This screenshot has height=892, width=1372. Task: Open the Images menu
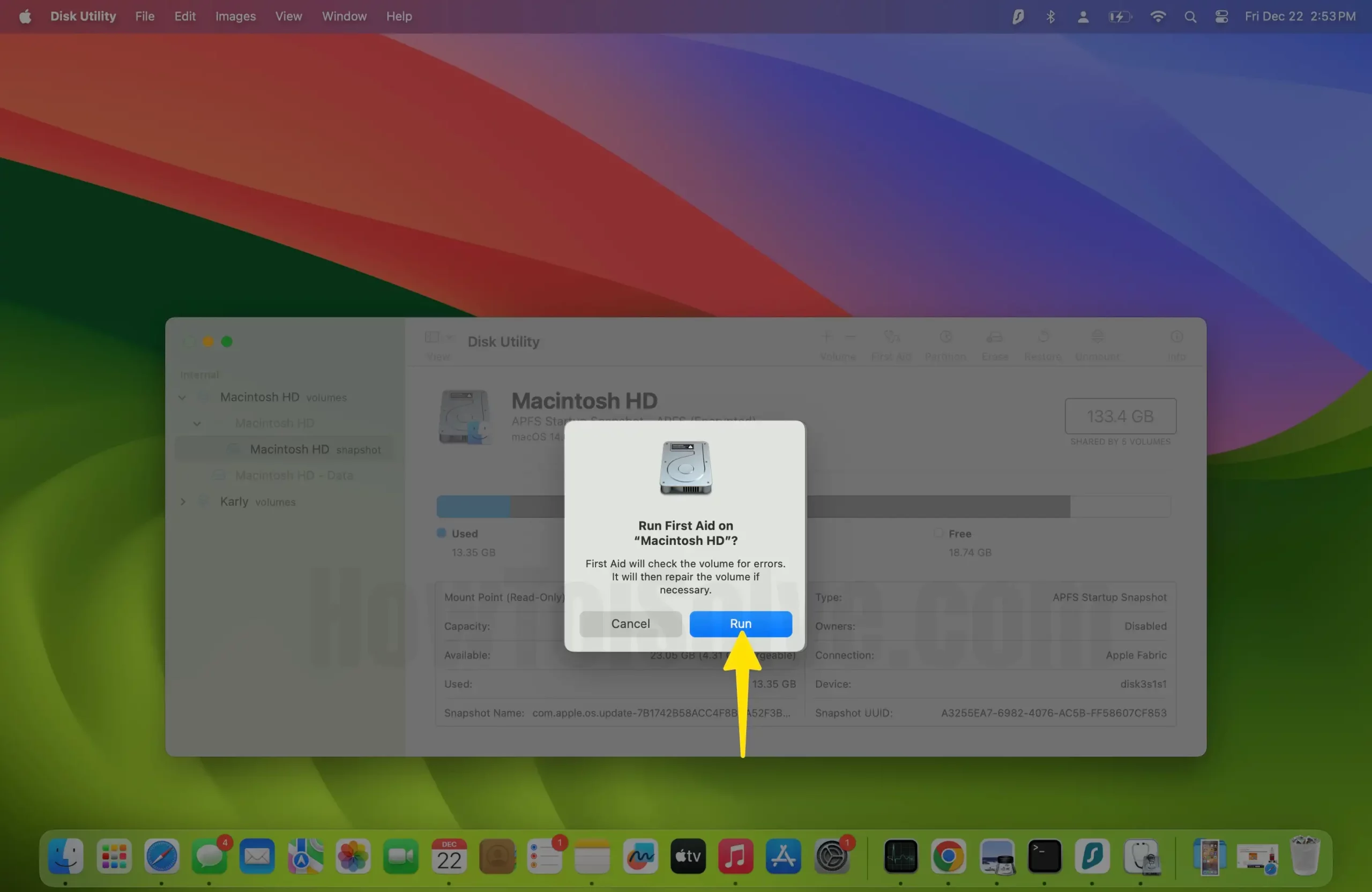coord(235,16)
